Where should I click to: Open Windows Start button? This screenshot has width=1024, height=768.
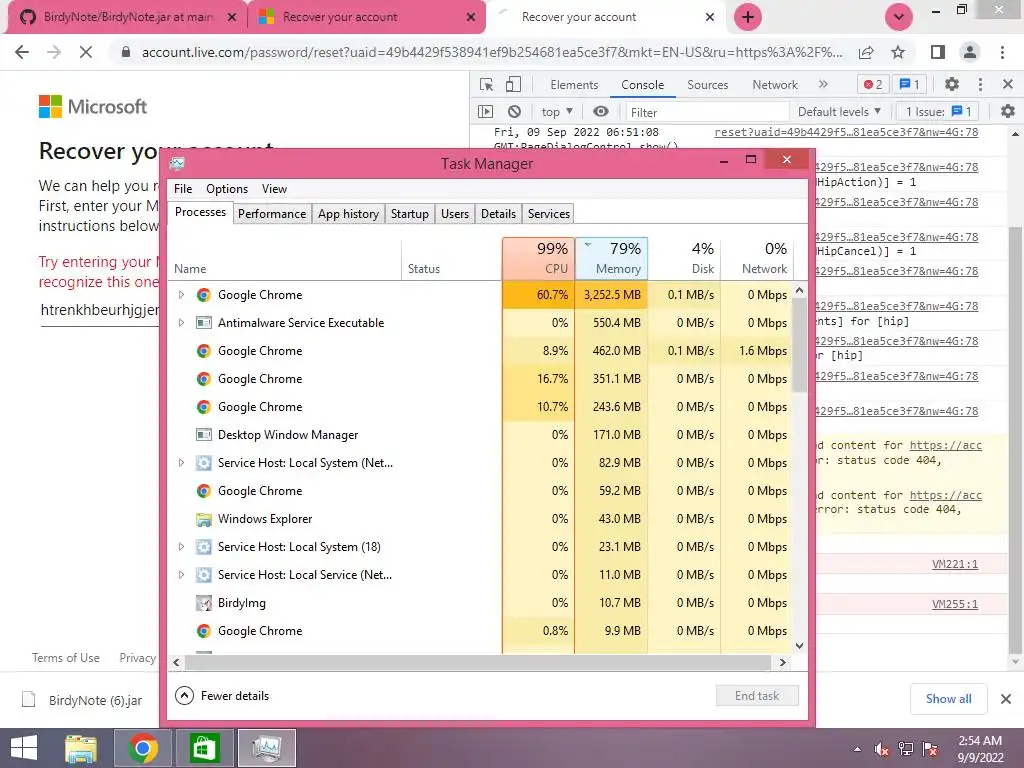click(24, 748)
